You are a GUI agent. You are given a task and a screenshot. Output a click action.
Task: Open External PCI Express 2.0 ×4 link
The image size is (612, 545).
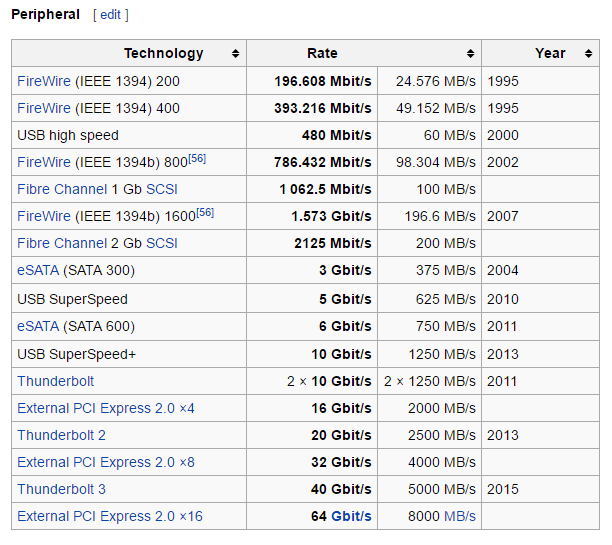click(106, 408)
